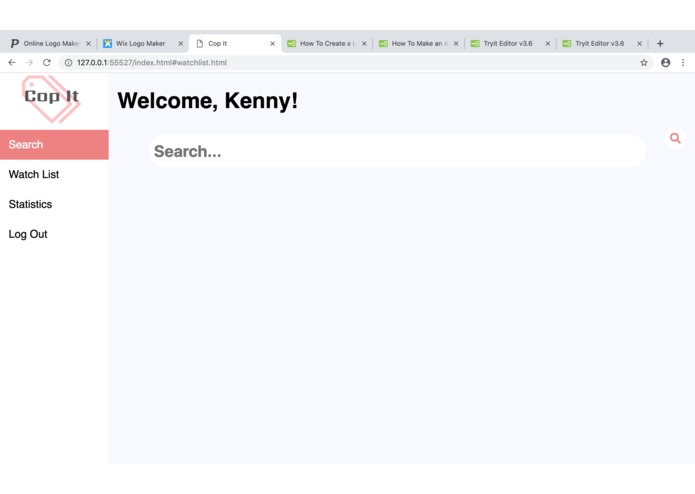The width and height of the screenshot is (695, 494).
Task: Close the How To Make an tab
Action: [456, 43]
